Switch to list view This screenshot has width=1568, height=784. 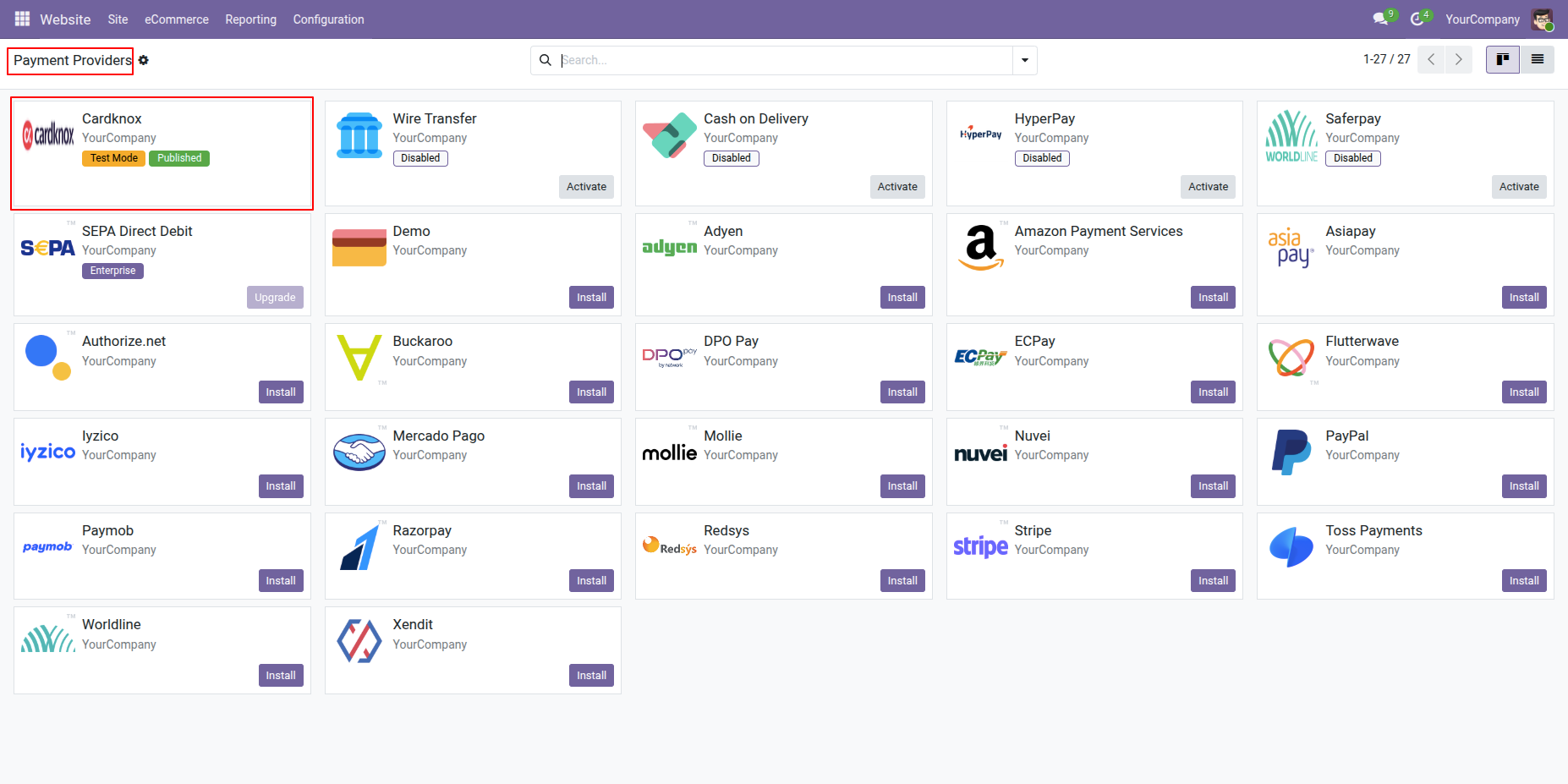pos(1538,59)
